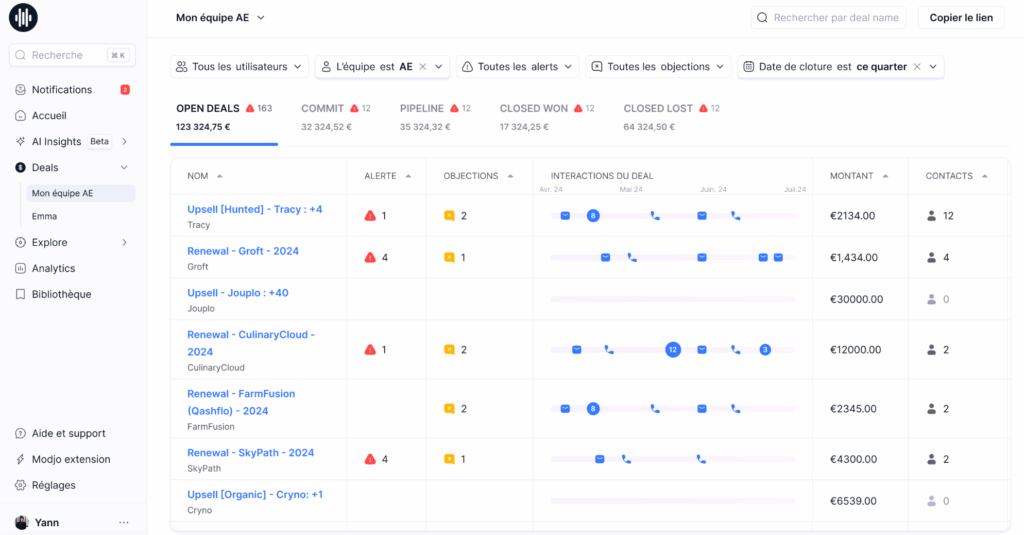Click first email icon on Groft timeline

605,257
